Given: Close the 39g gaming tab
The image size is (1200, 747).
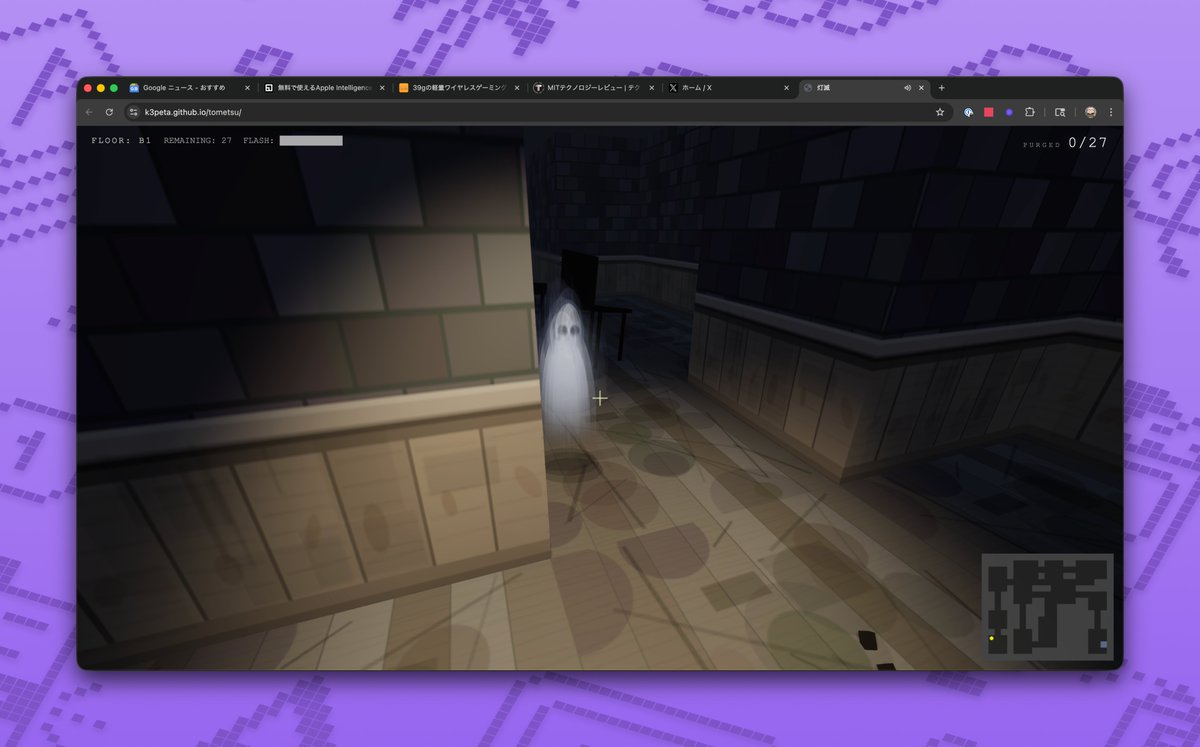Looking at the screenshot, I should 517,88.
